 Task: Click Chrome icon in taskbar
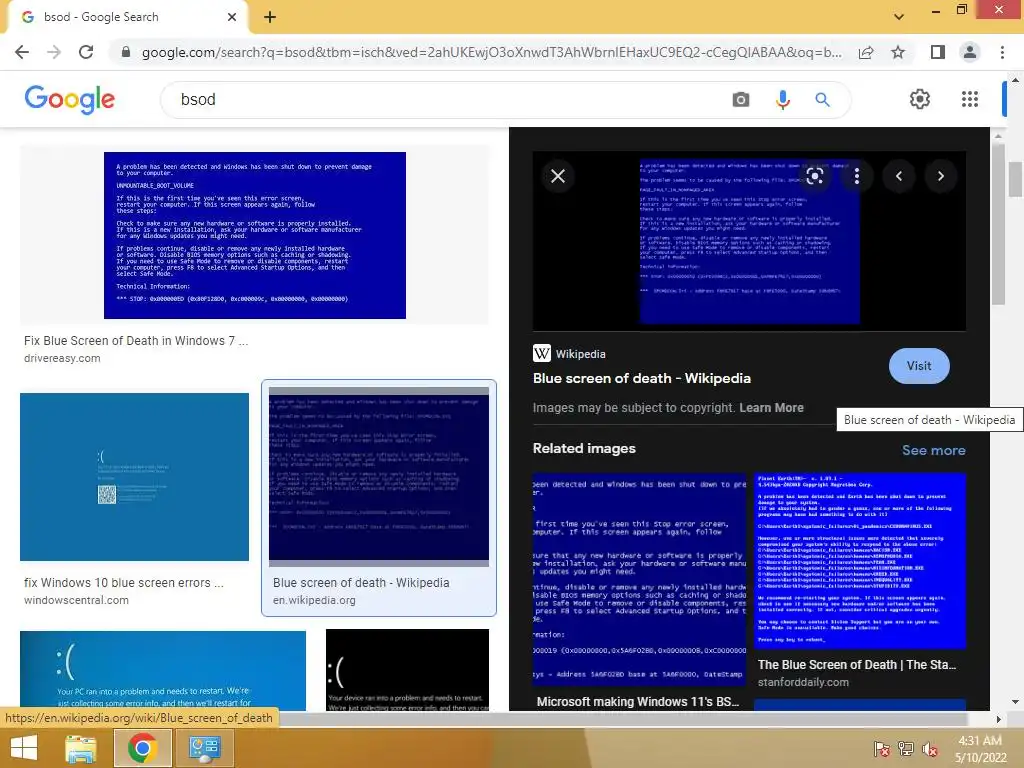tap(142, 748)
